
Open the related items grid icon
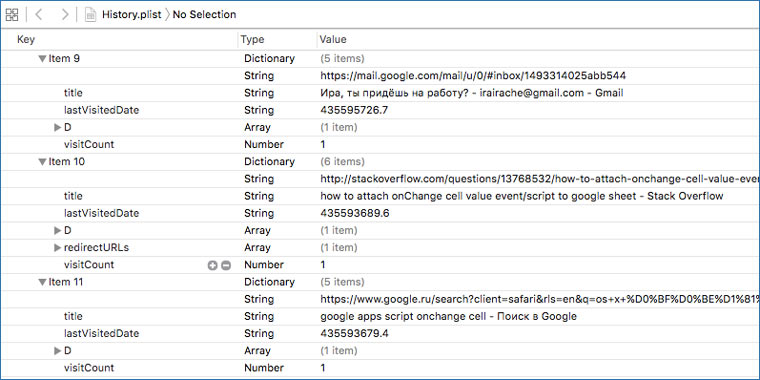(12, 15)
